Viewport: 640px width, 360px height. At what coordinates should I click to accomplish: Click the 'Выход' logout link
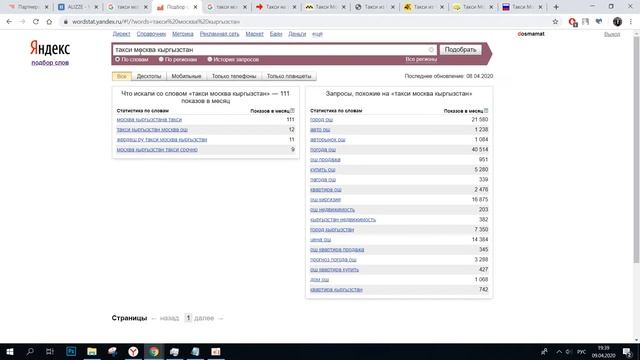coord(612,34)
